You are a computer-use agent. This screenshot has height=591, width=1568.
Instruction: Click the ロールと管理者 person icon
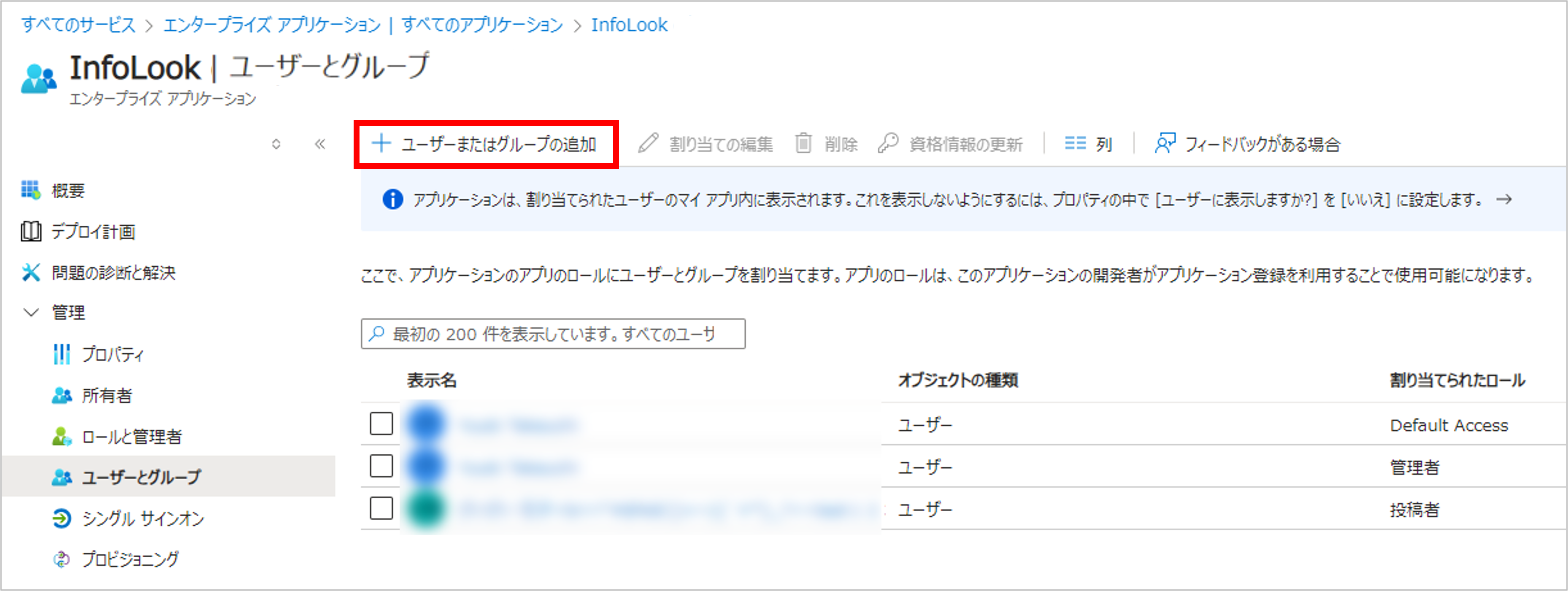pos(62,437)
